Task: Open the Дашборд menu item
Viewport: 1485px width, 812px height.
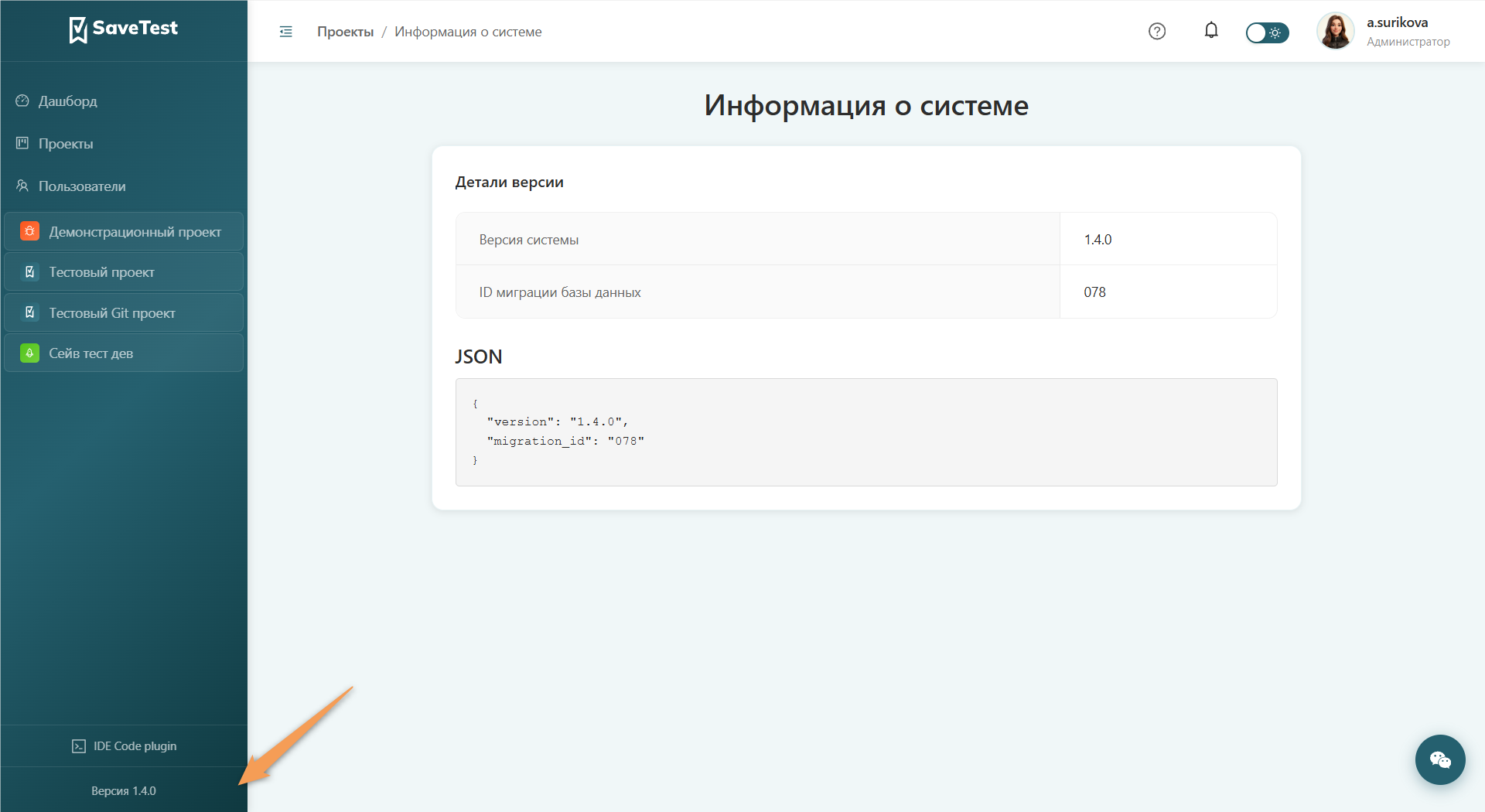Action: coord(124,101)
